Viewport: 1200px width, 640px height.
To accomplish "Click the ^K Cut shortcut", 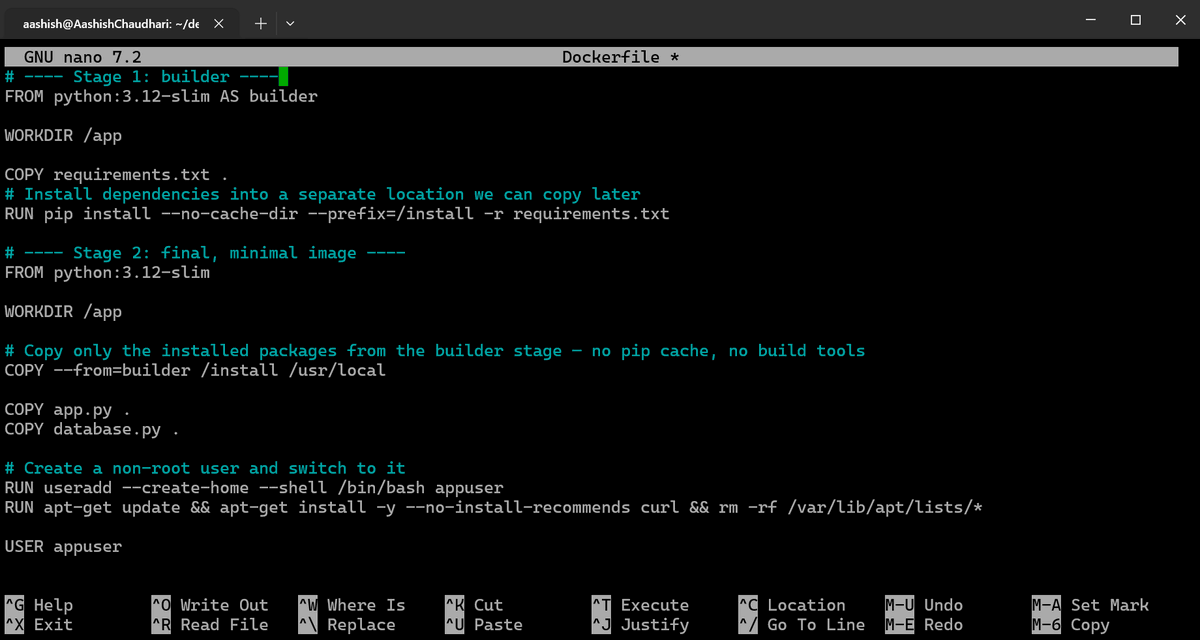I will (x=474, y=605).
